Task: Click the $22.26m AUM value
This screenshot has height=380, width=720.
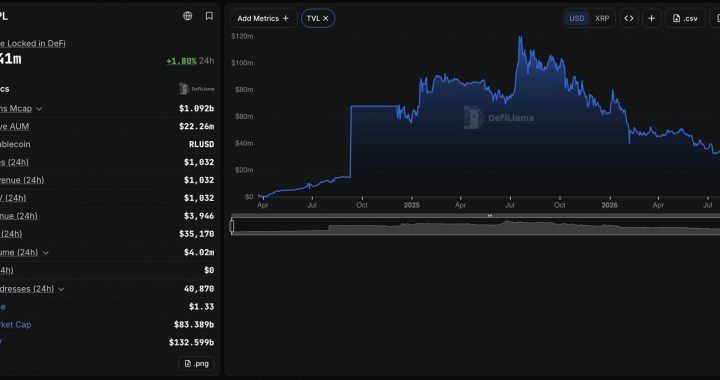Action: pyautogui.click(x=197, y=126)
